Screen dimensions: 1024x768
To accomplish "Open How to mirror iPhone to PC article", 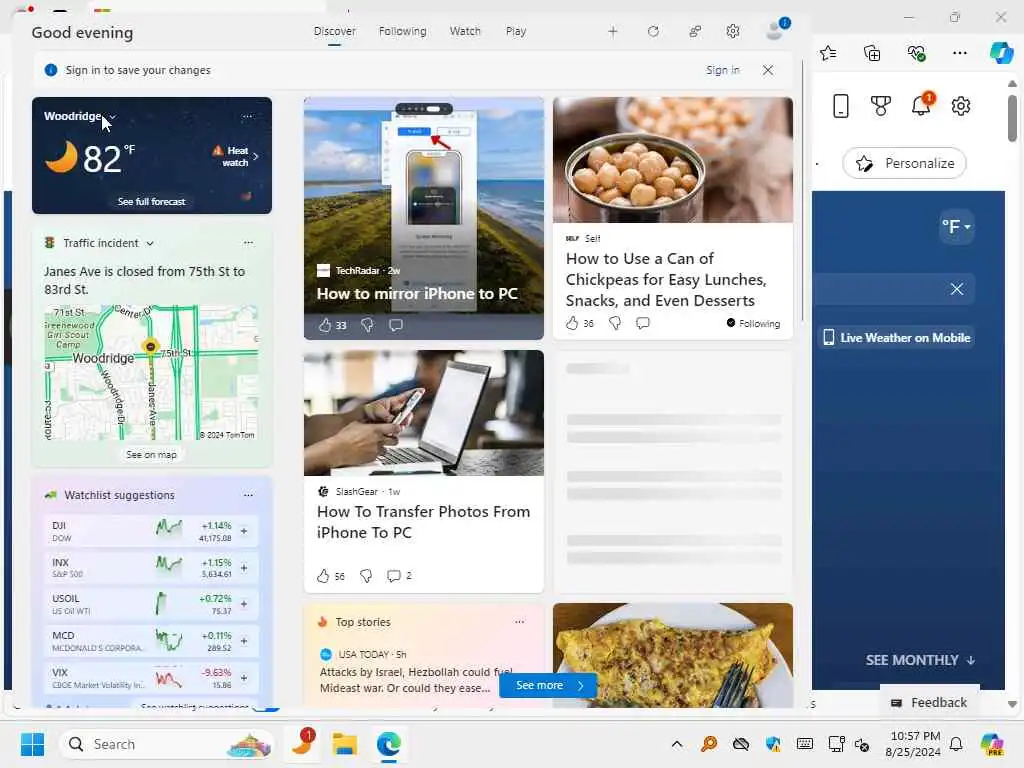I will tap(417, 294).
